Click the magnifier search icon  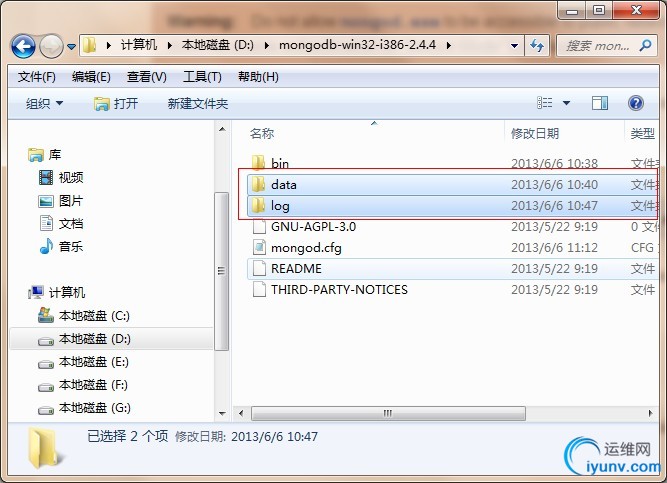[x=645, y=45]
